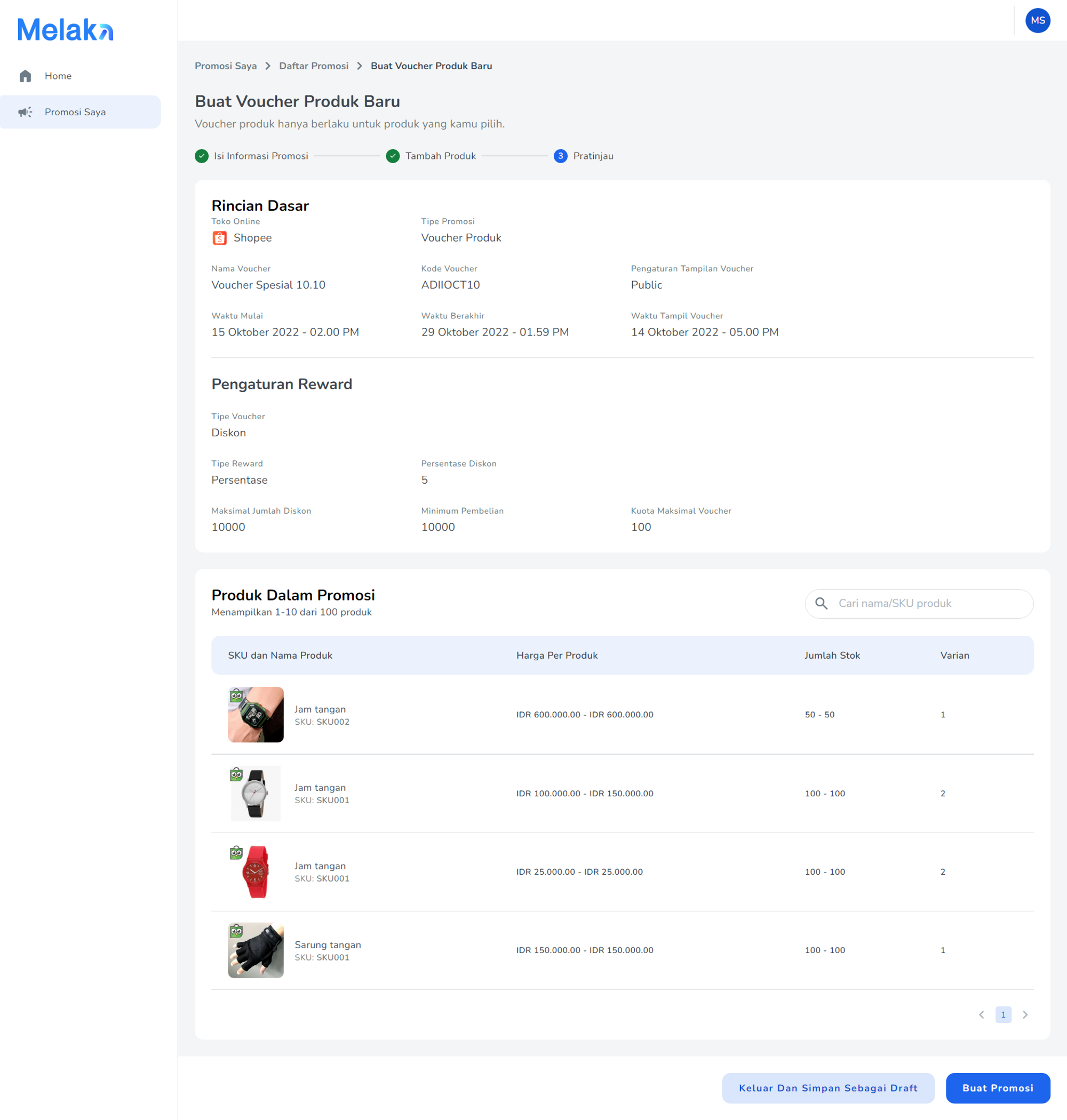
Task: Click green check of Isi Informasi Promosi step
Action: 201,156
